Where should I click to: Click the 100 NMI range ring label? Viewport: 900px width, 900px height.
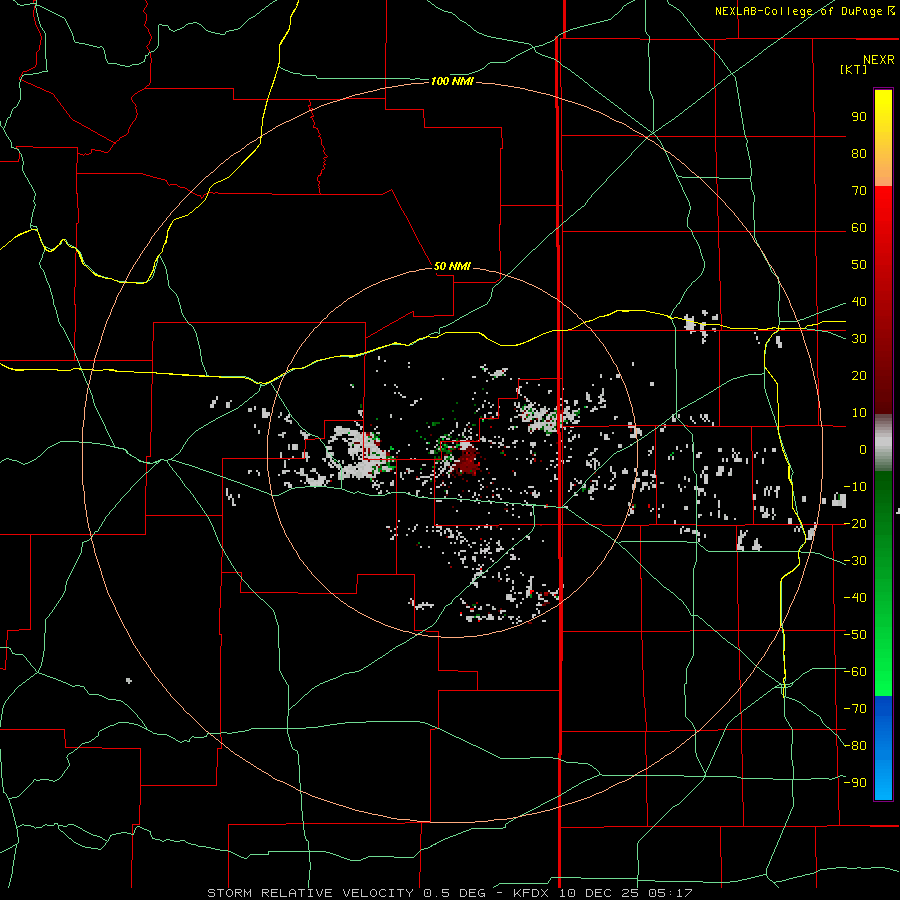(x=452, y=82)
